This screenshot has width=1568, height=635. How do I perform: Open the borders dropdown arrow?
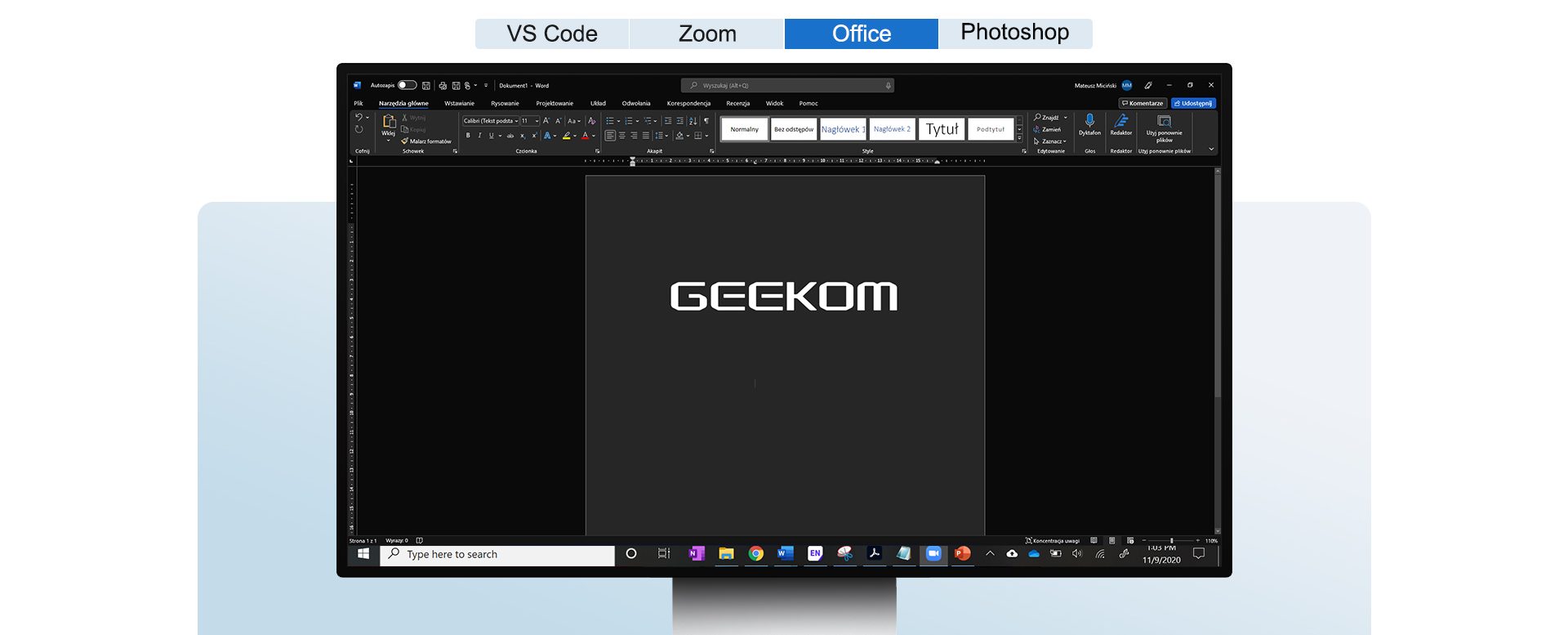coord(706,136)
